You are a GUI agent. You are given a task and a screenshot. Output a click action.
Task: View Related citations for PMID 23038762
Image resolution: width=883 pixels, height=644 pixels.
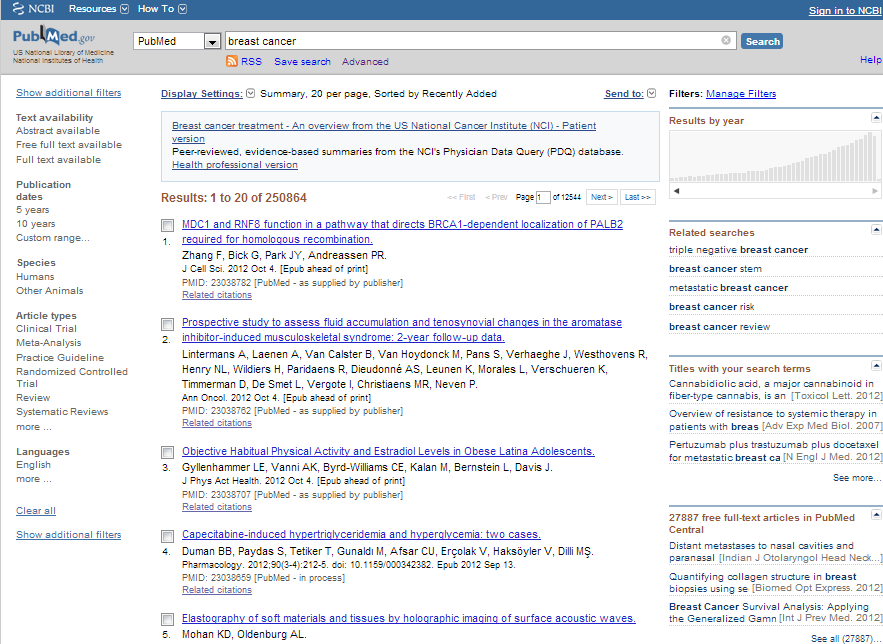point(217,423)
